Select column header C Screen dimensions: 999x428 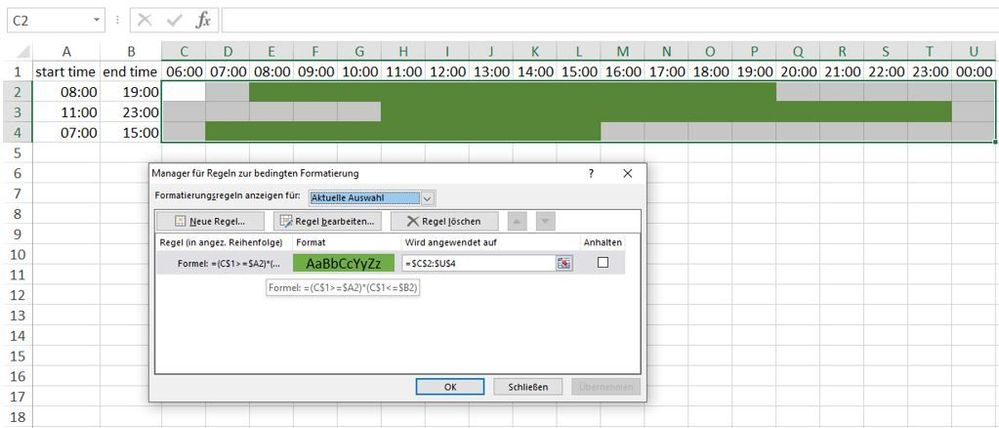[183, 52]
